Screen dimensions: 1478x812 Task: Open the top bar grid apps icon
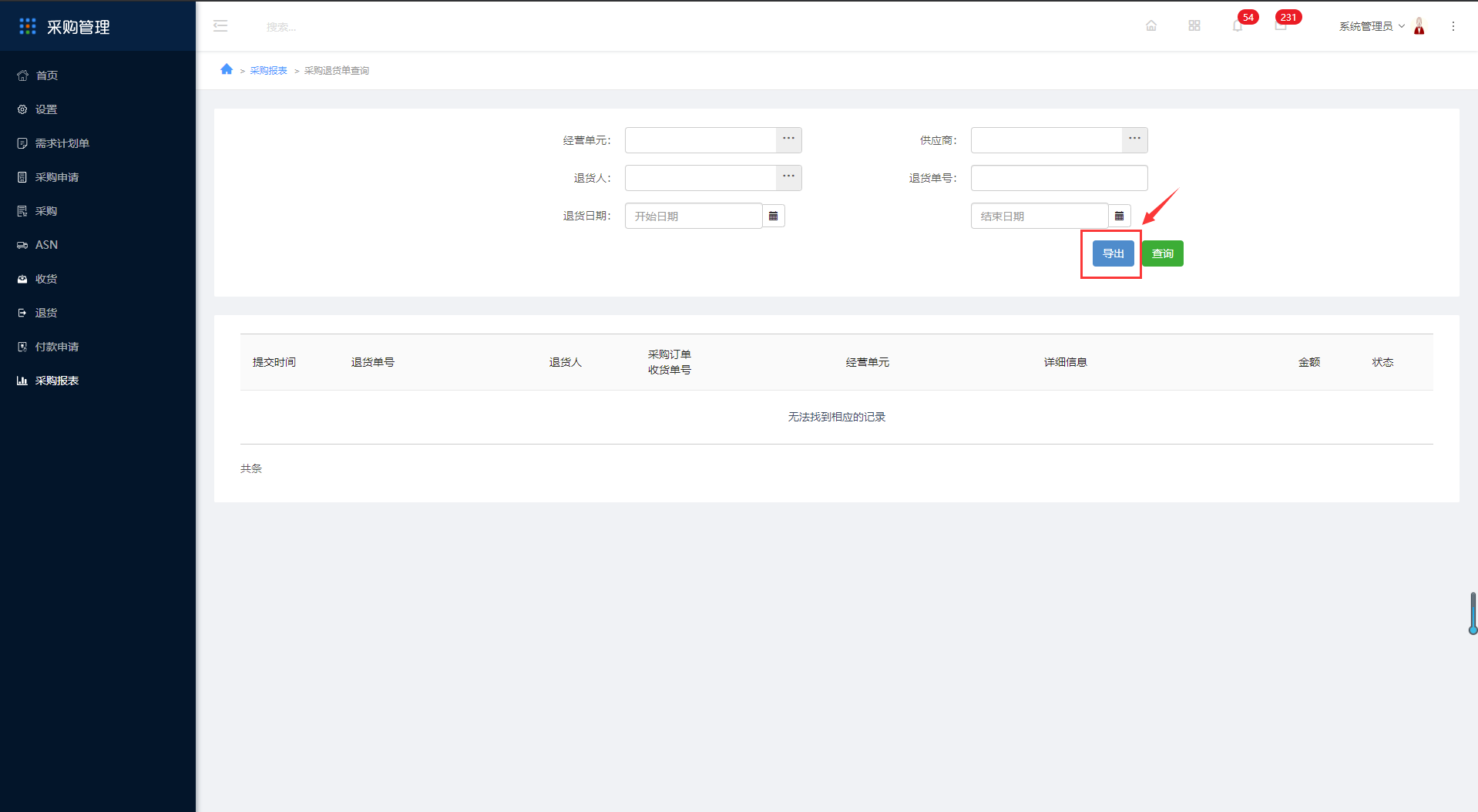point(1194,25)
